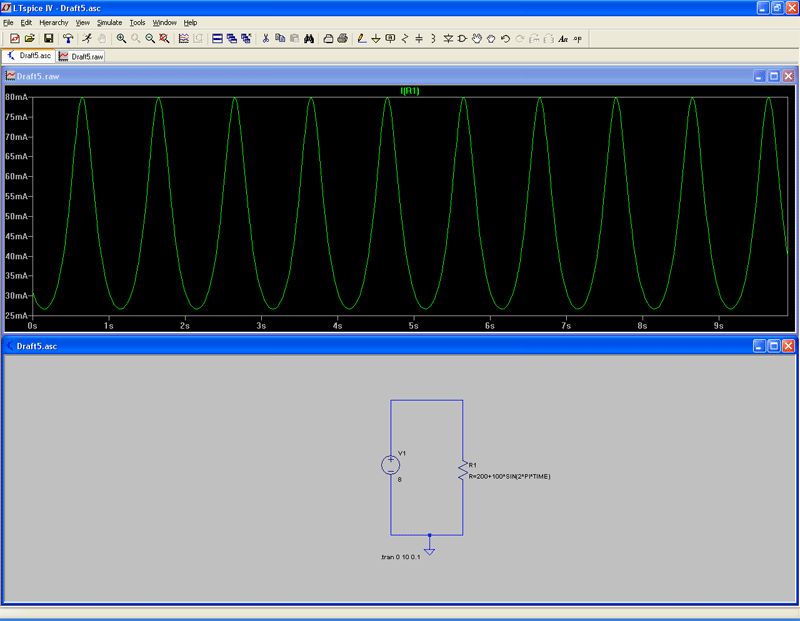Pick the Diode component tool
This screenshot has height=621, width=800.
coord(448,39)
